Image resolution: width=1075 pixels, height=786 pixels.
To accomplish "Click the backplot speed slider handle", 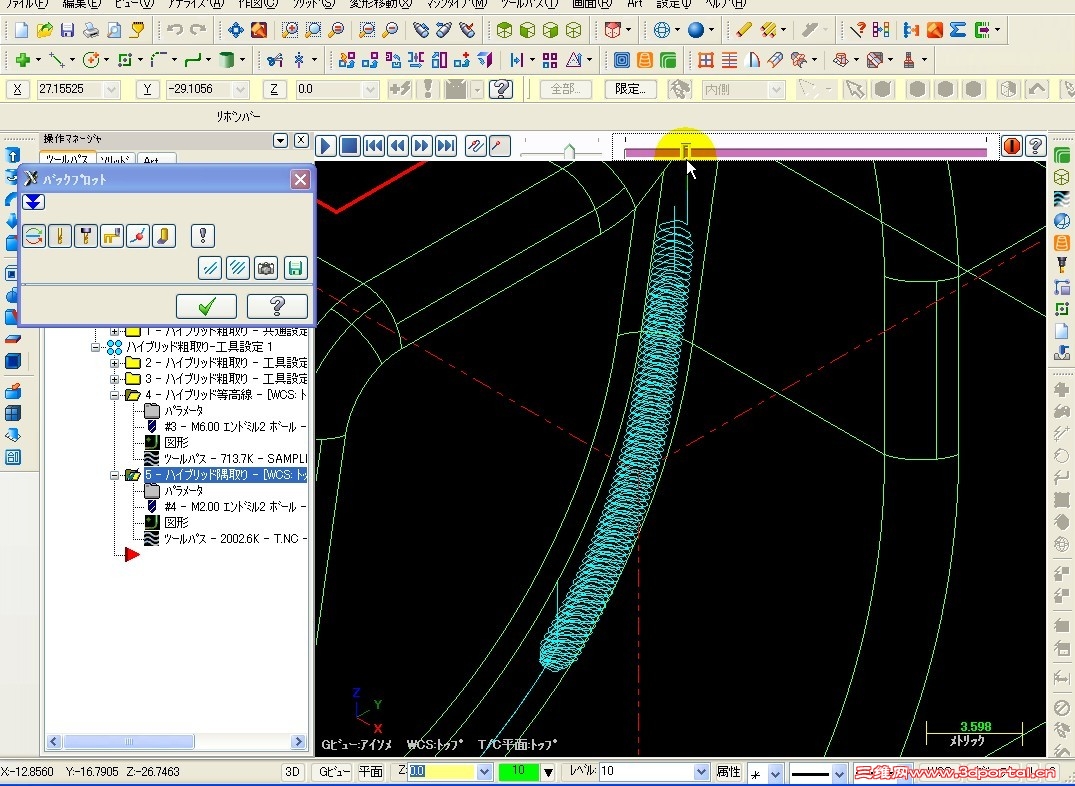I will point(569,151).
